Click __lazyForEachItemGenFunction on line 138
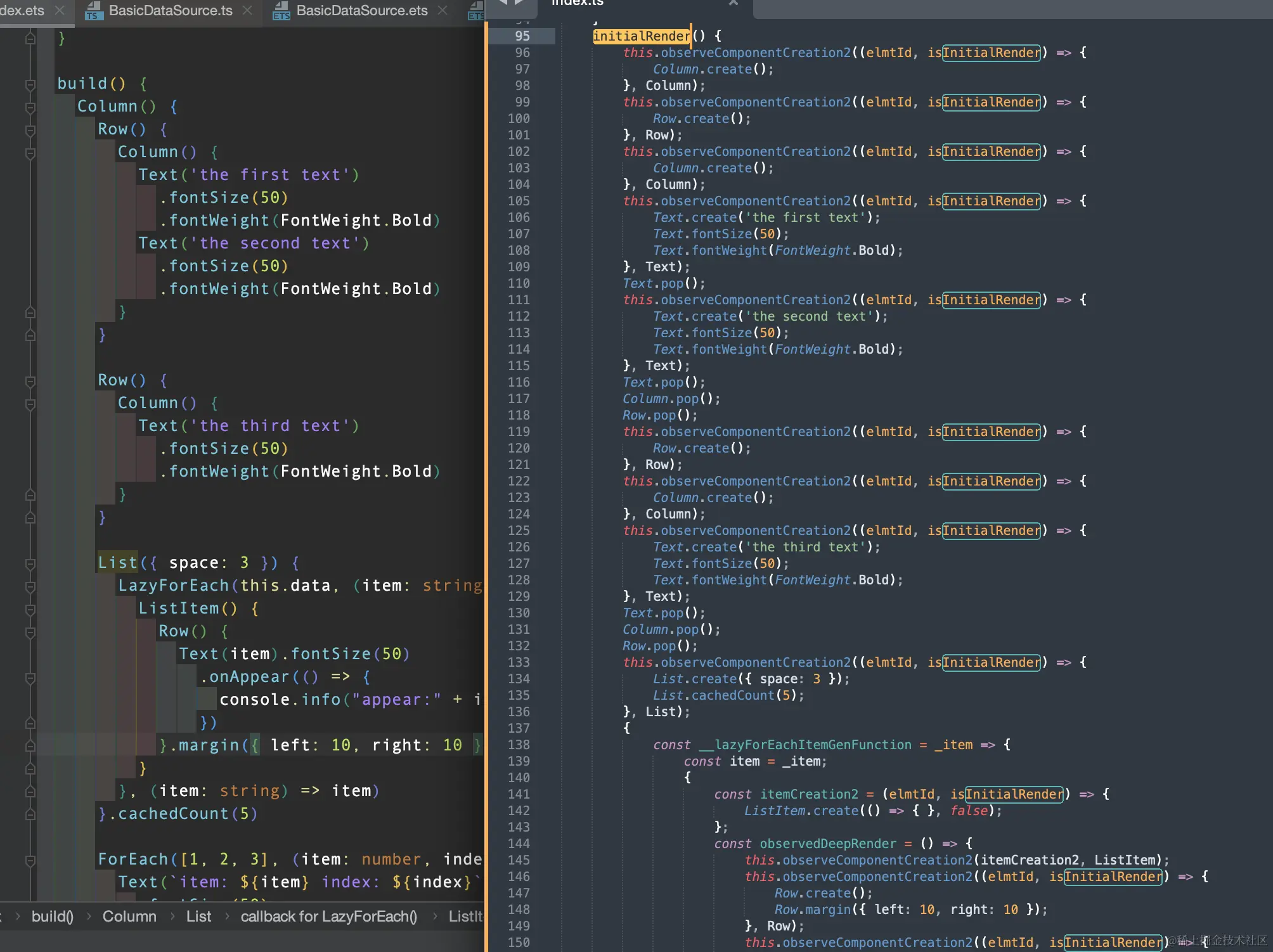The height and width of the screenshot is (952, 1273). coord(805,745)
